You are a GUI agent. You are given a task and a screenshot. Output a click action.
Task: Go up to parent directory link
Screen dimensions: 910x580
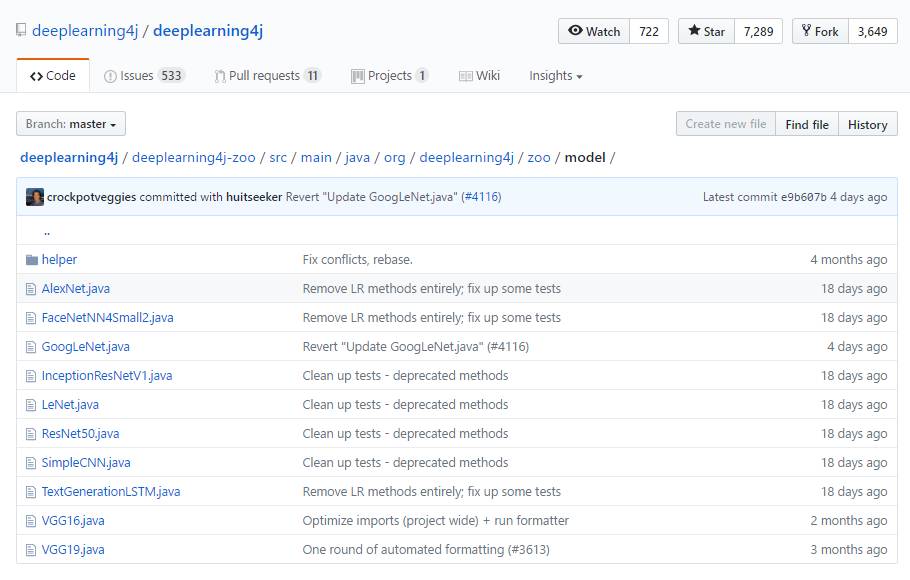point(47,232)
